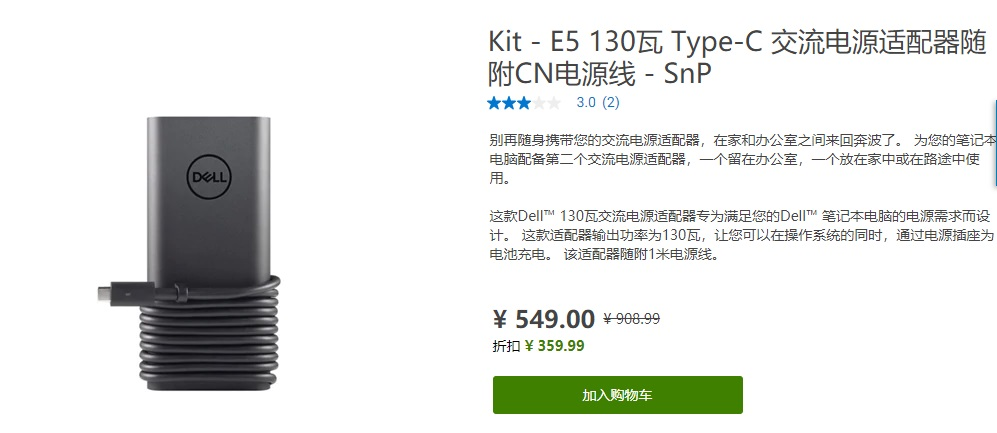Screen dimensions: 997x433
Task: Open the (2) review count link
Action: click(x=611, y=103)
